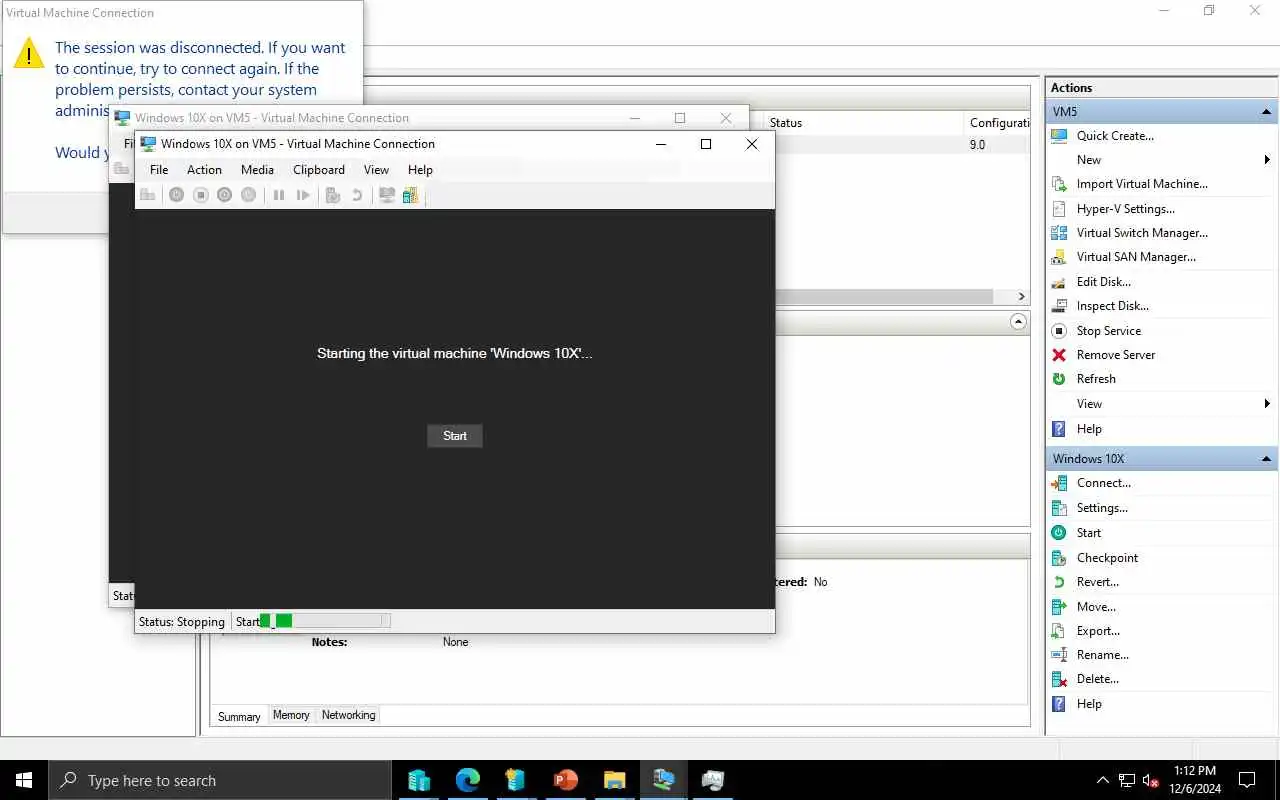The image size is (1280, 800).
Task: Expand the New submenu in Actions
Action: point(1267,160)
